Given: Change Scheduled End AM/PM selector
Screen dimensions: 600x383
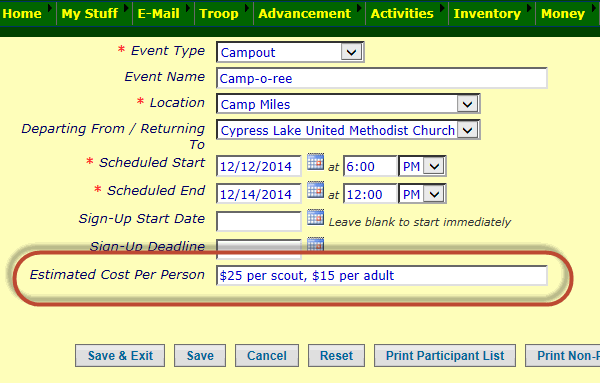Looking at the screenshot, I should tap(422, 194).
